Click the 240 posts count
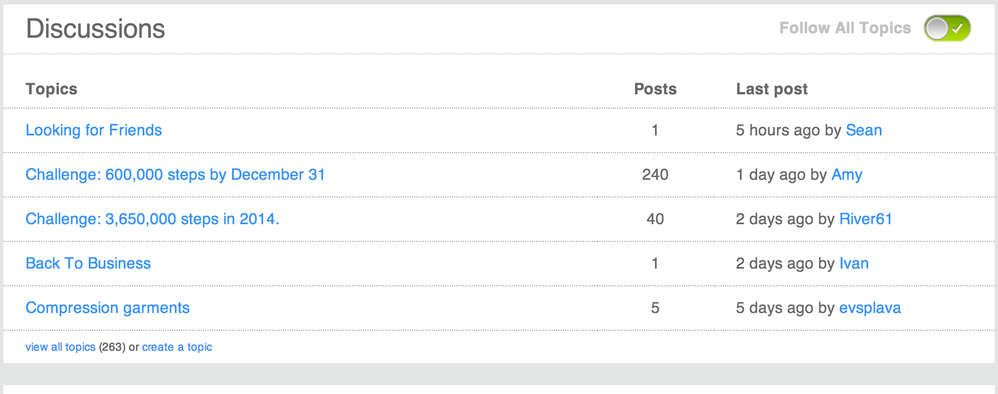Image resolution: width=998 pixels, height=394 pixels. tap(656, 175)
